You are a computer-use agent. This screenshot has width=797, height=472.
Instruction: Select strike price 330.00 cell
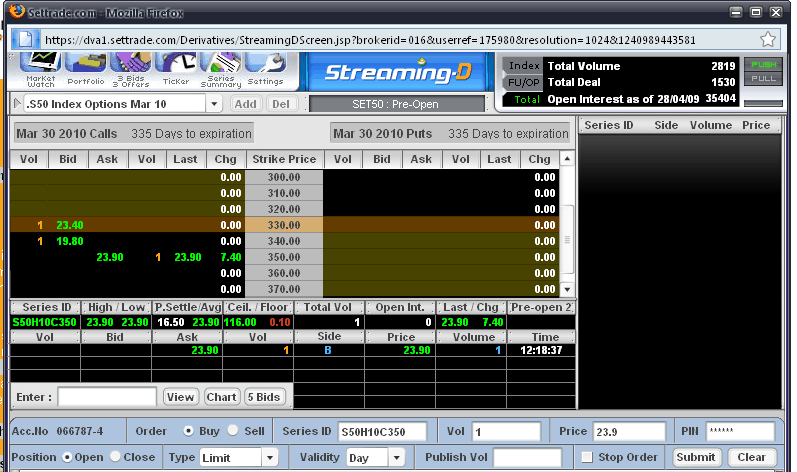point(284,225)
